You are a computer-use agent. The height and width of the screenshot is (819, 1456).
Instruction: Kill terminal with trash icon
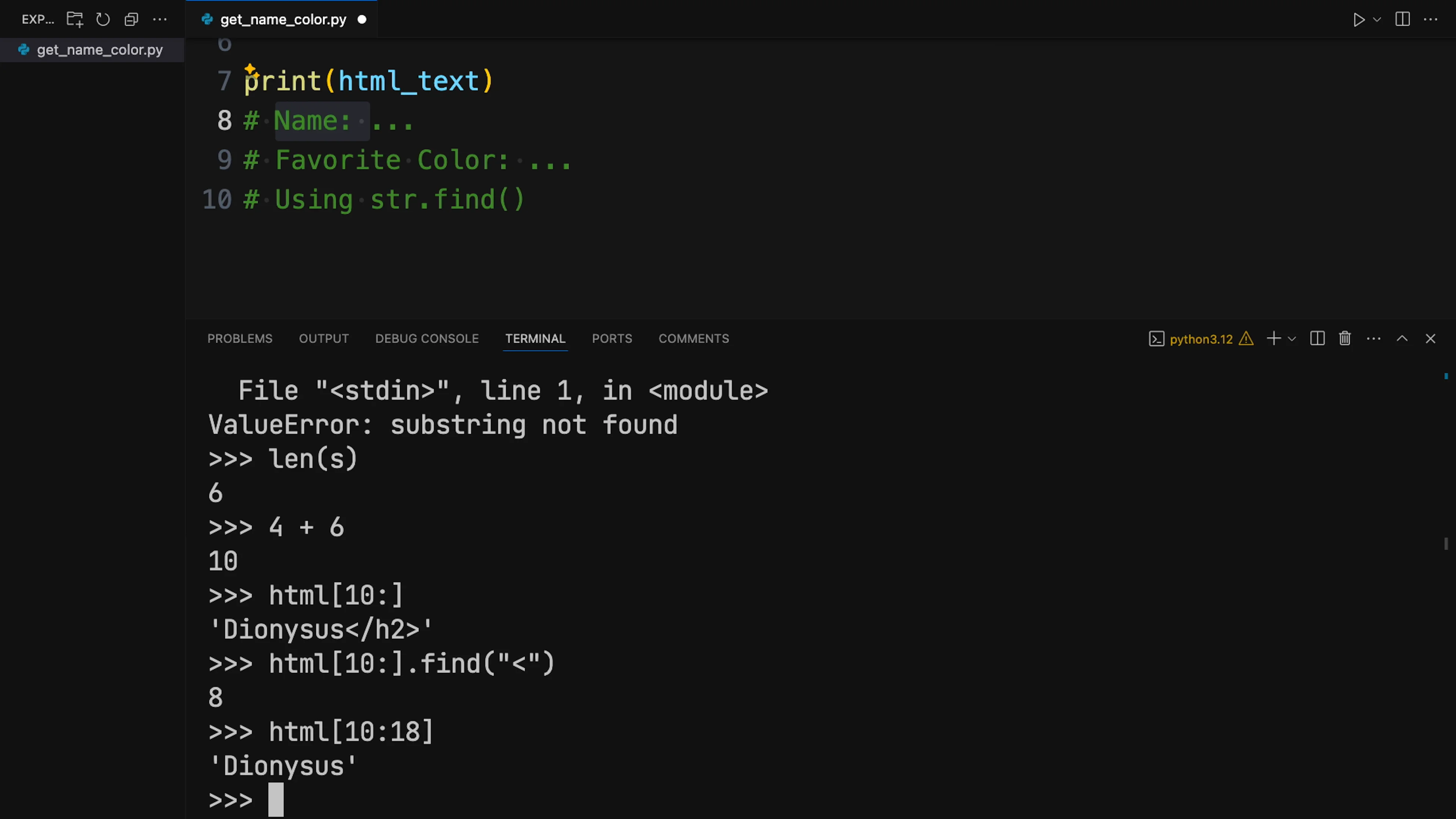[1345, 339]
